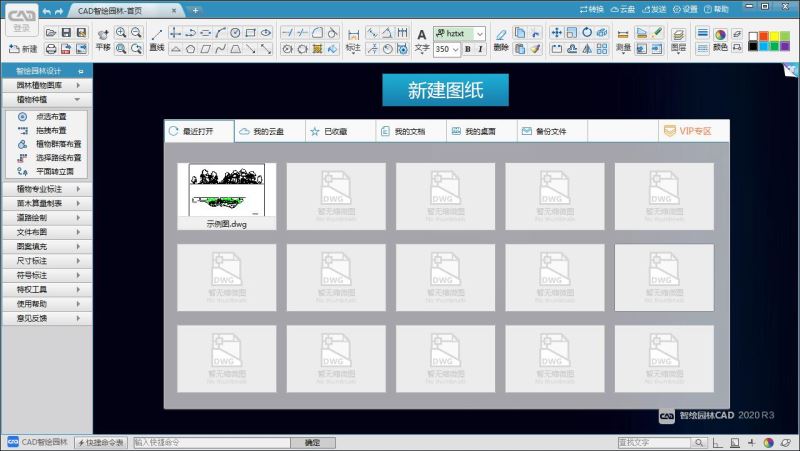
Task: Open the 颜色 color wheel
Action: point(720,40)
